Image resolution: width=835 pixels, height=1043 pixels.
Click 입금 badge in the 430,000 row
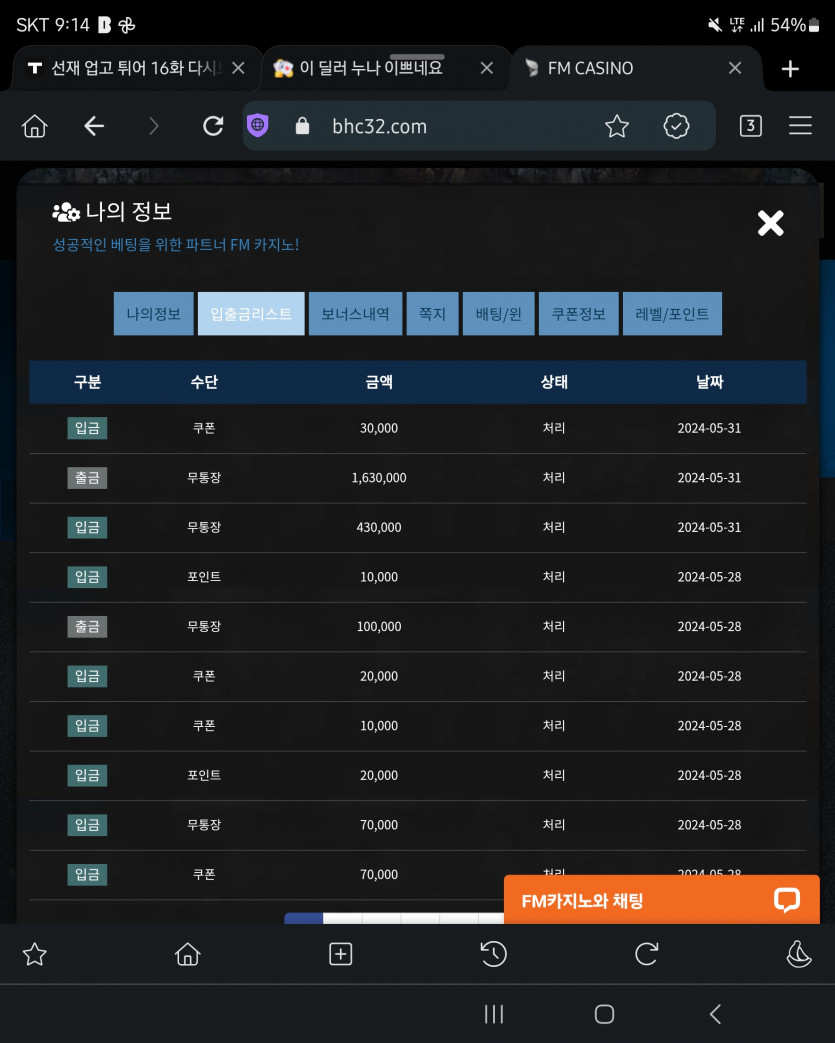point(87,527)
